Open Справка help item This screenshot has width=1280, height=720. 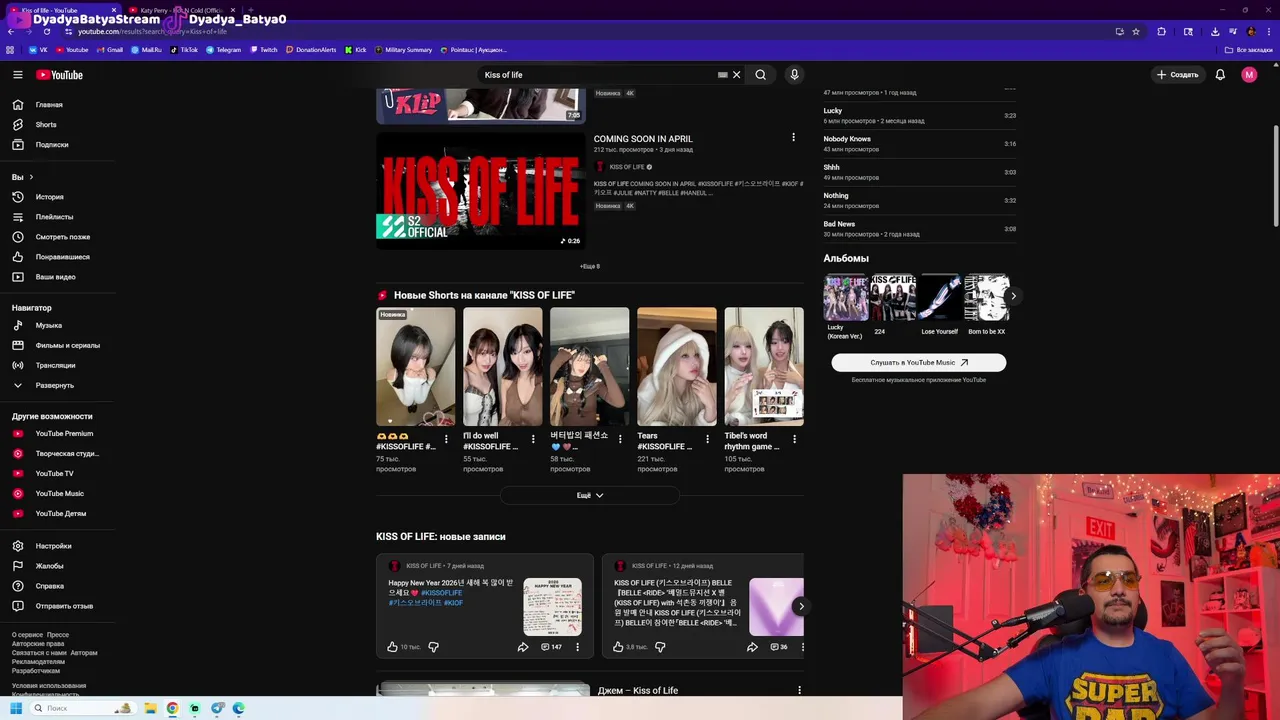[x=56, y=586]
